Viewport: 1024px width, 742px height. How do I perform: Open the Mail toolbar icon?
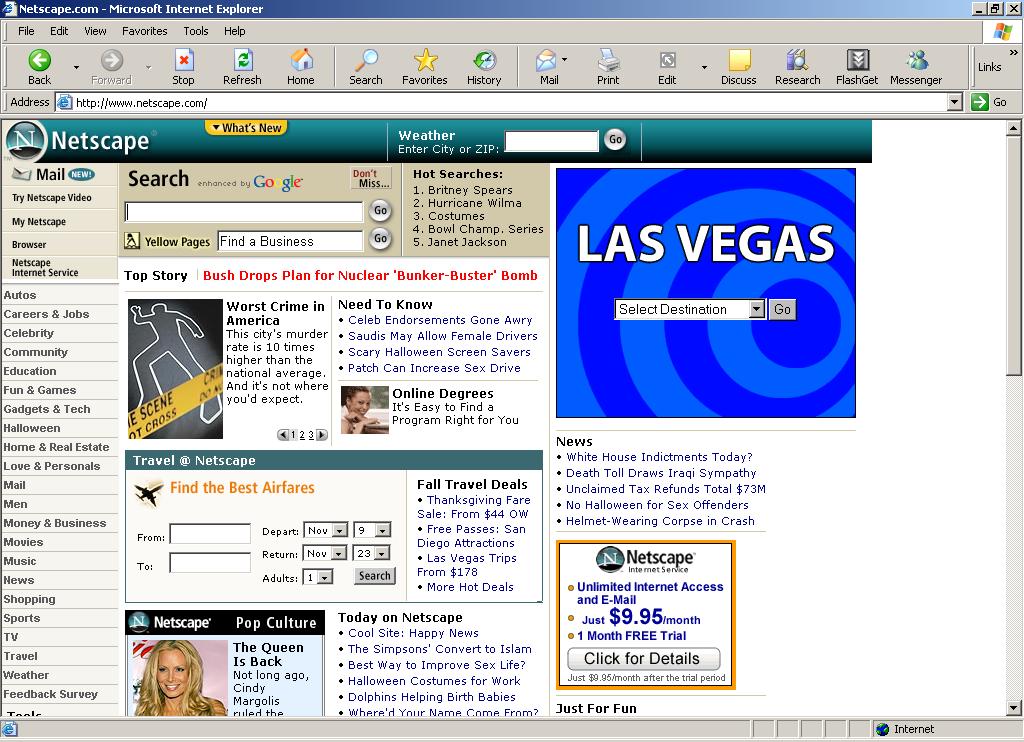click(547, 67)
